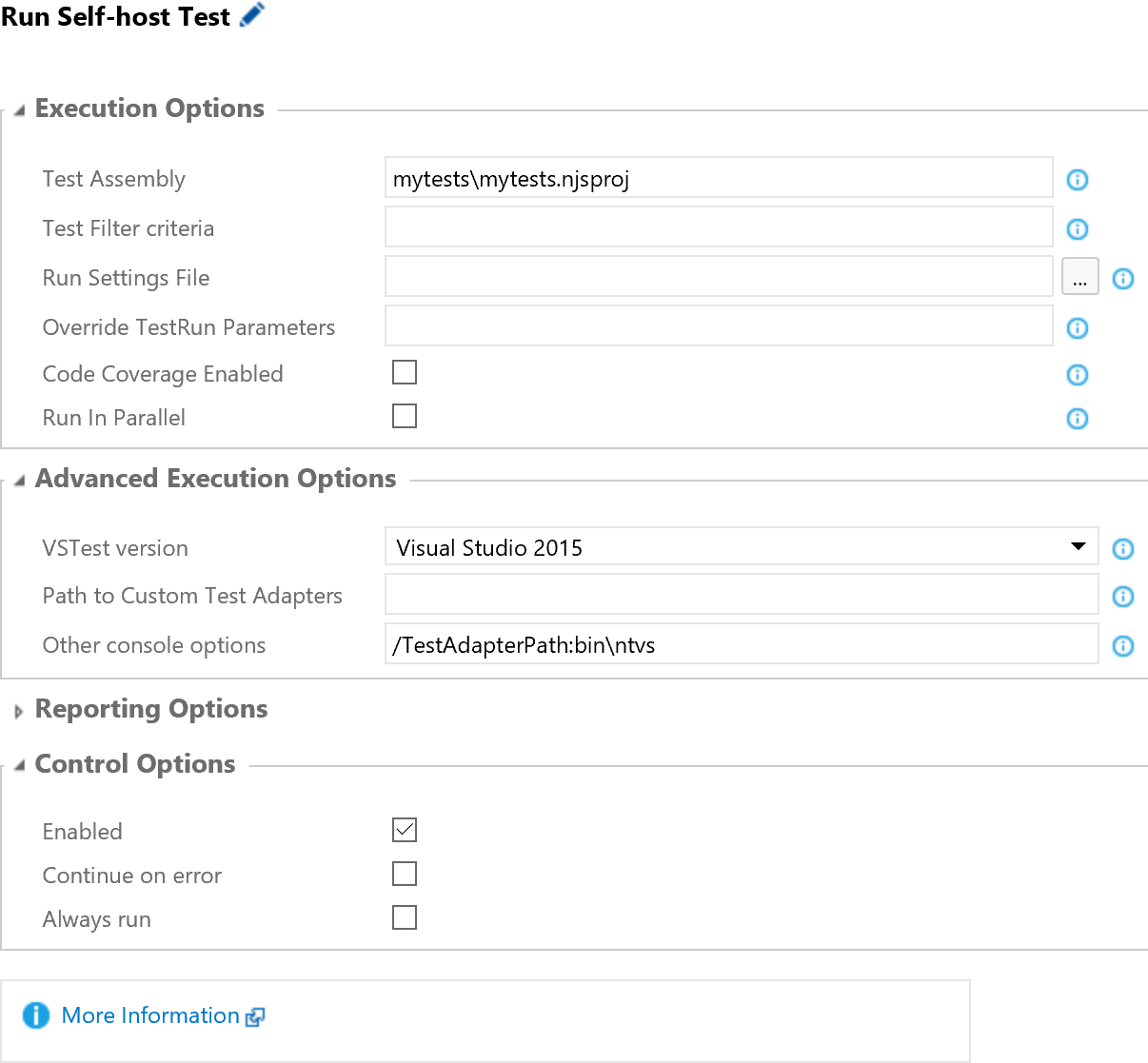The width and height of the screenshot is (1148, 1063).
Task: Enable the Always run option
Action: [x=405, y=917]
